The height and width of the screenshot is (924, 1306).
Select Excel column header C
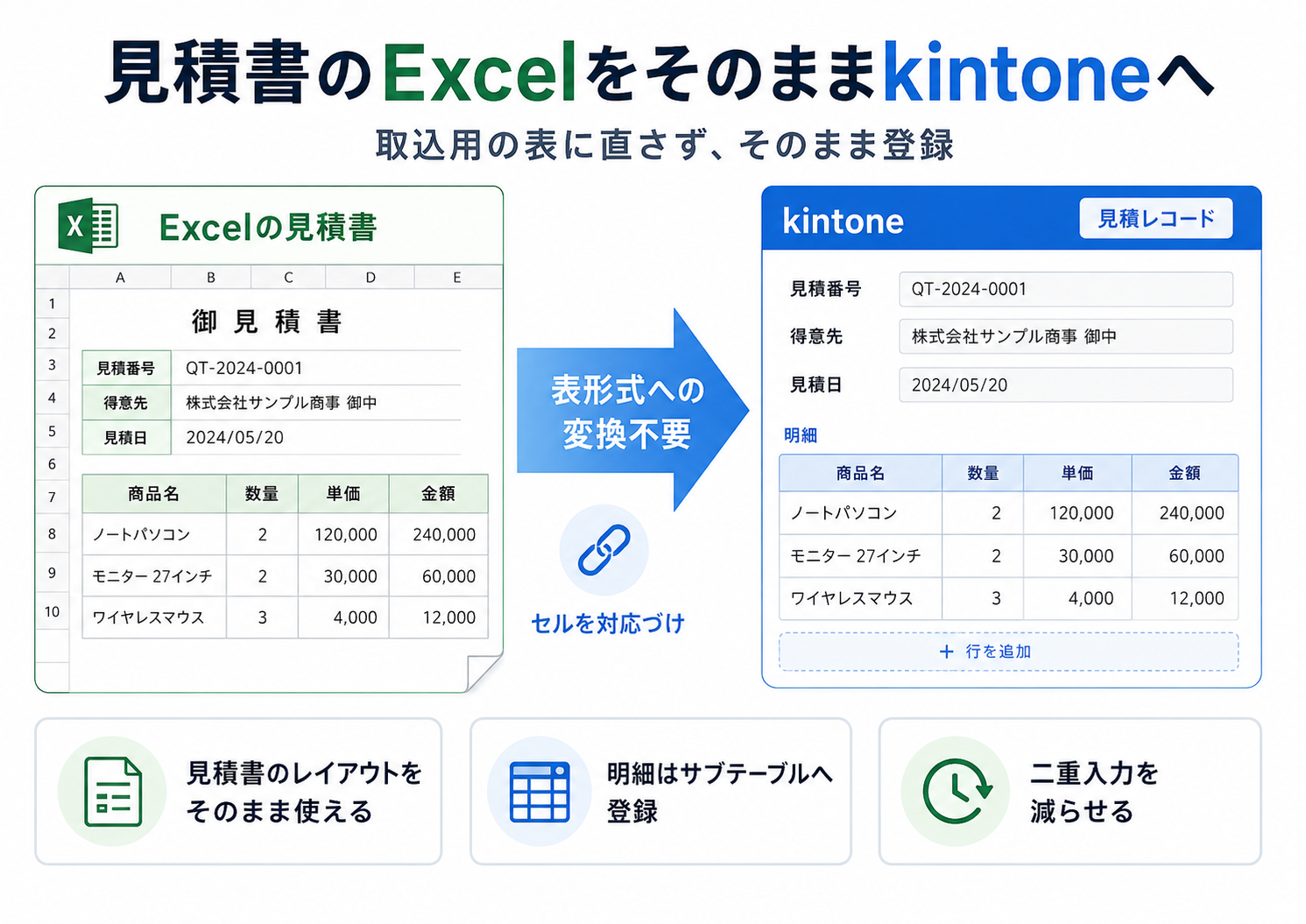[288, 277]
